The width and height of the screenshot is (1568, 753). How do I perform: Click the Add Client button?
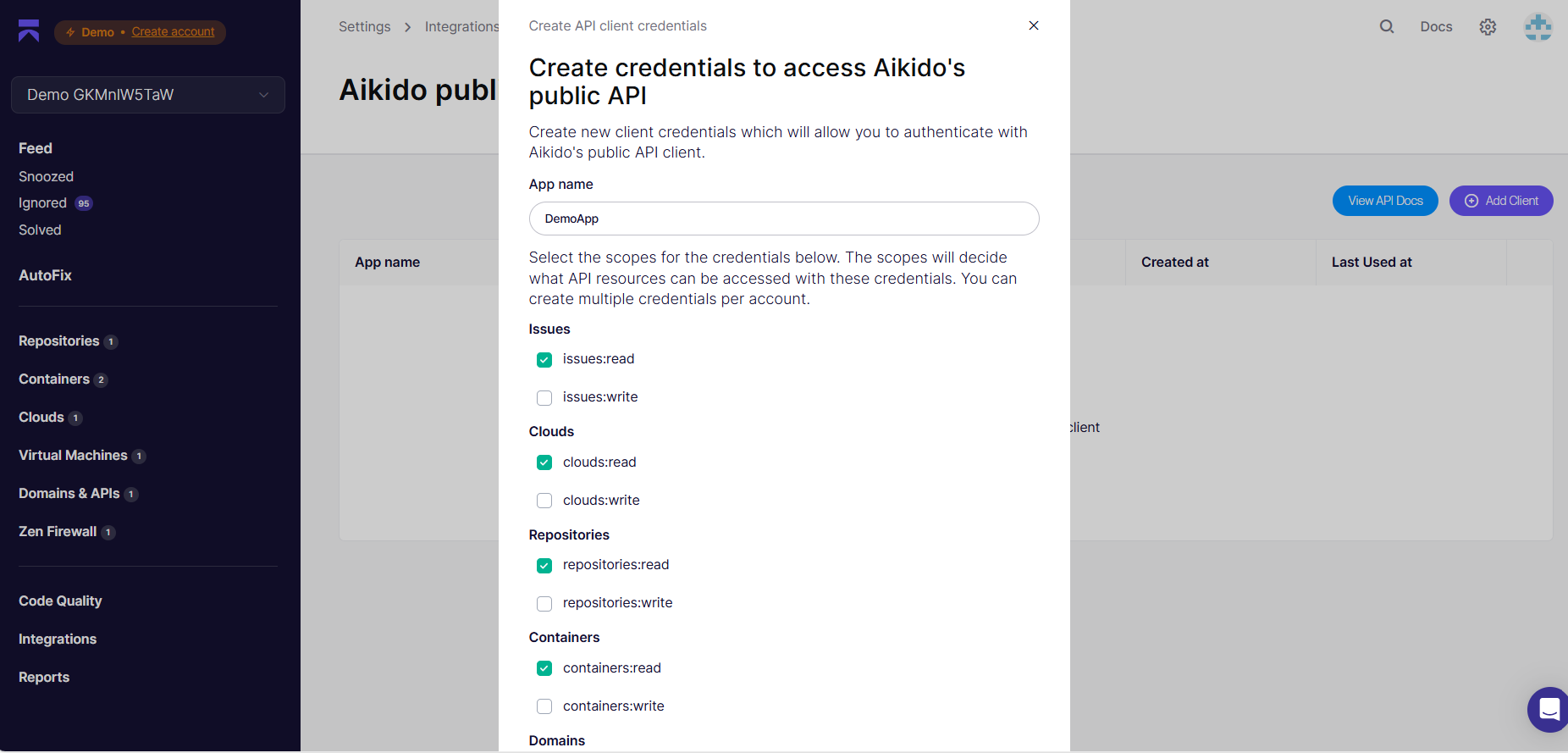point(1501,201)
